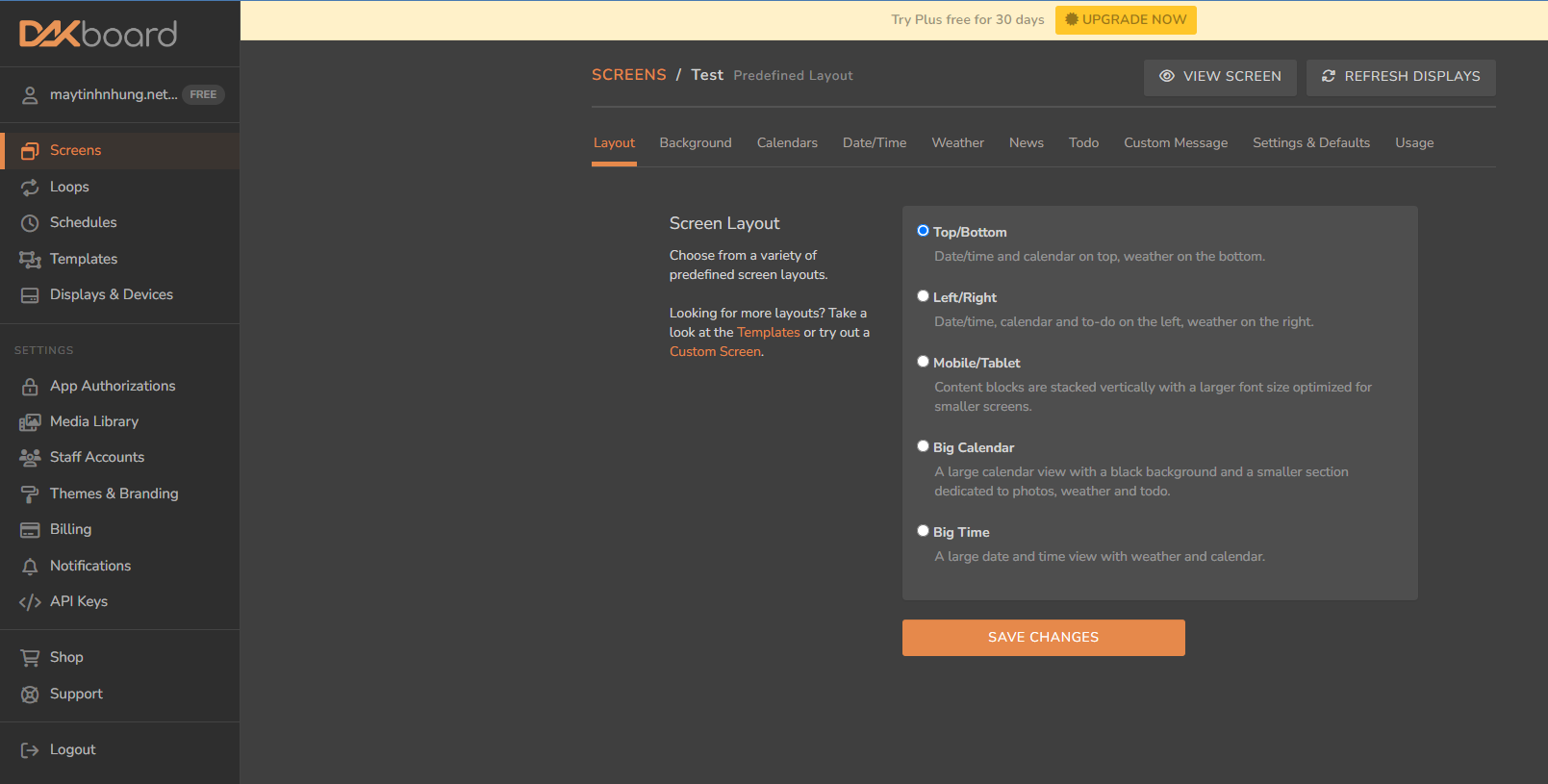Click the Save Changes button
1548x784 pixels.
[1044, 638]
